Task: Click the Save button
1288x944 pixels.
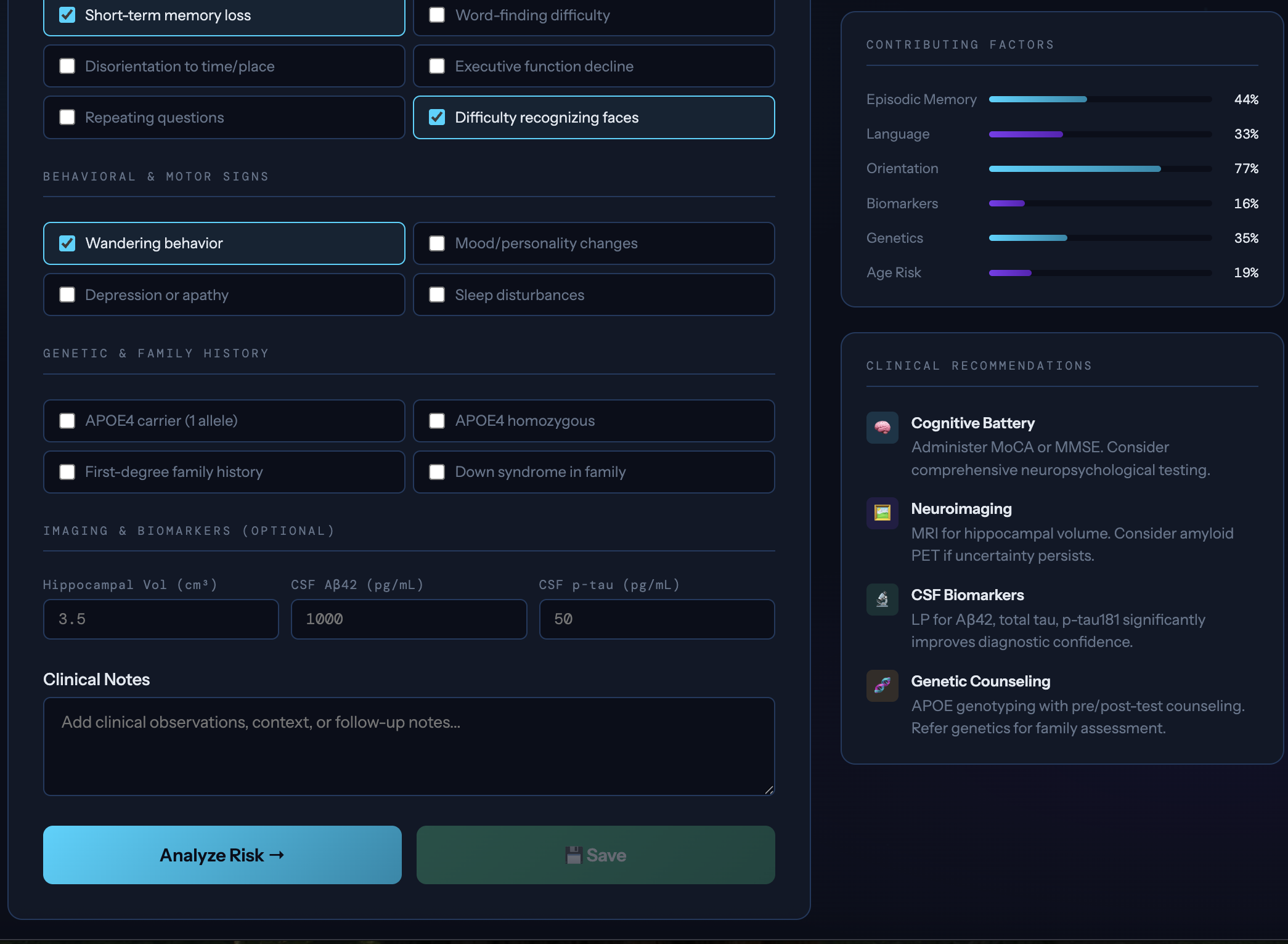Action: click(x=595, y=855)
